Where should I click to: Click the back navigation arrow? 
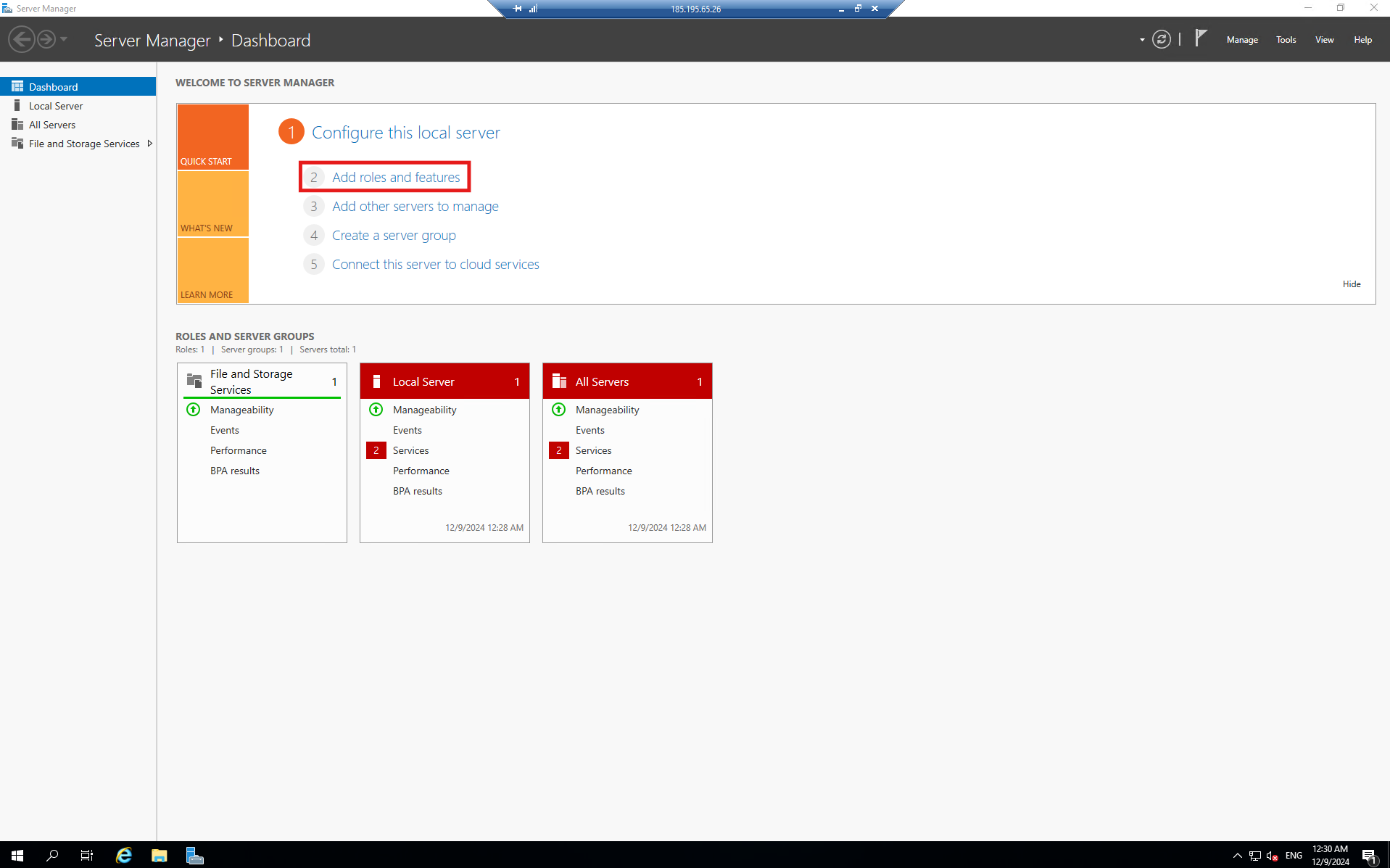click(x=22, y=39)
